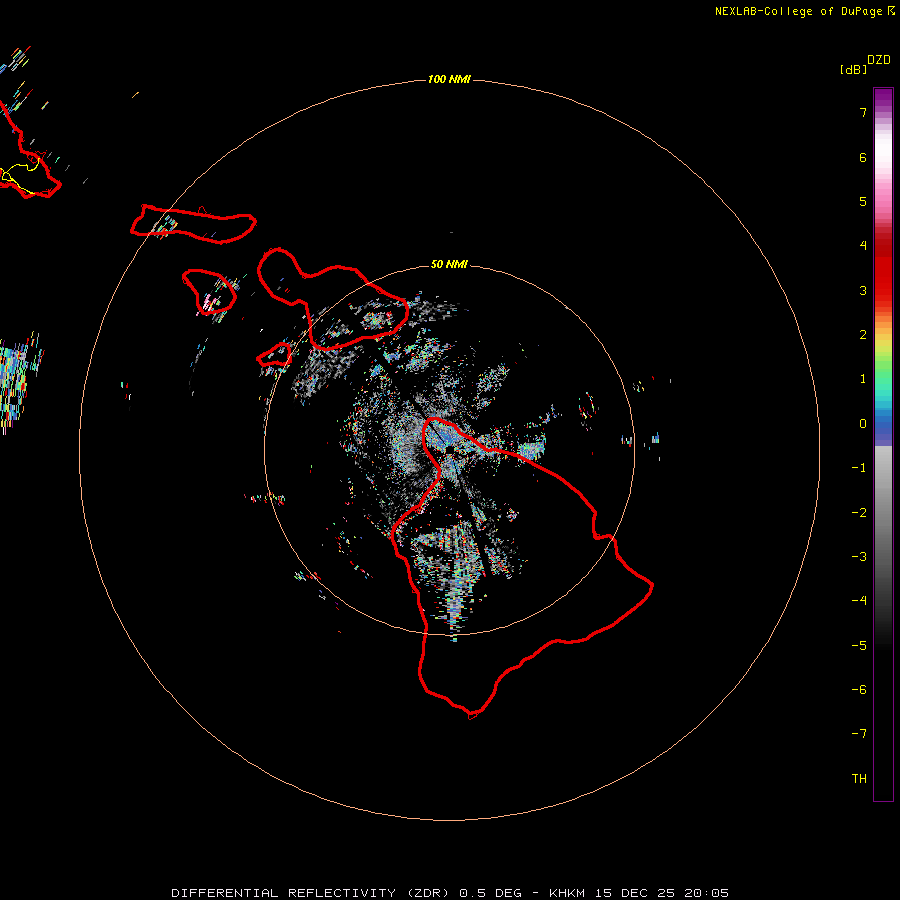The height and width of the screenshot is (900, 900).
Task: Click the -2 value on color scale
Action: [859, 513]
